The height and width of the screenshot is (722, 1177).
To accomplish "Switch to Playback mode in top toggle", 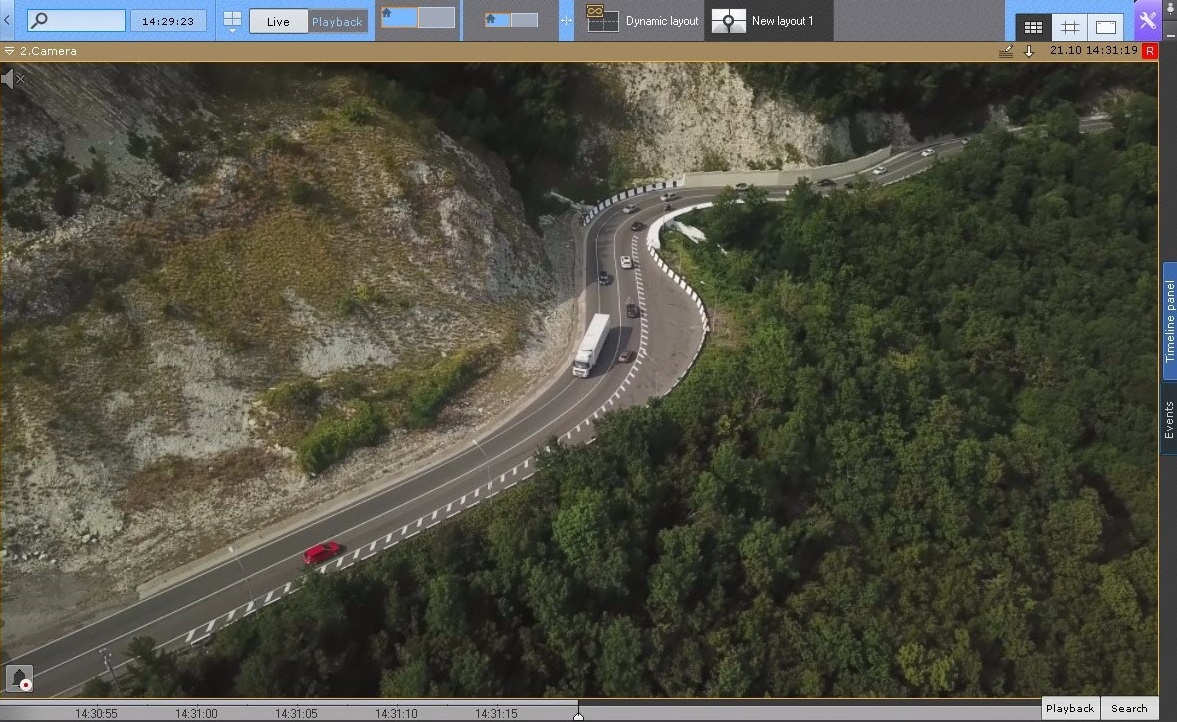I will [337, 21].
